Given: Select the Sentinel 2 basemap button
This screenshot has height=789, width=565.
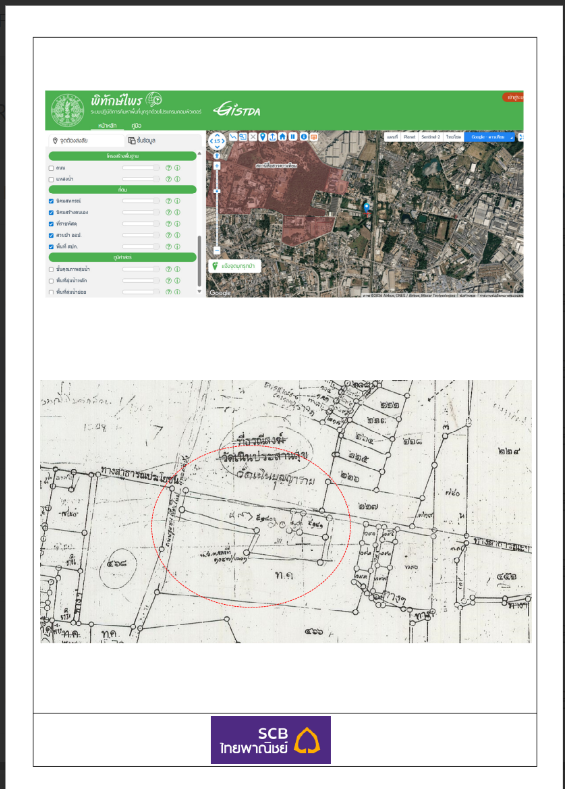Looking at the screenshot, I should (431, 137).
